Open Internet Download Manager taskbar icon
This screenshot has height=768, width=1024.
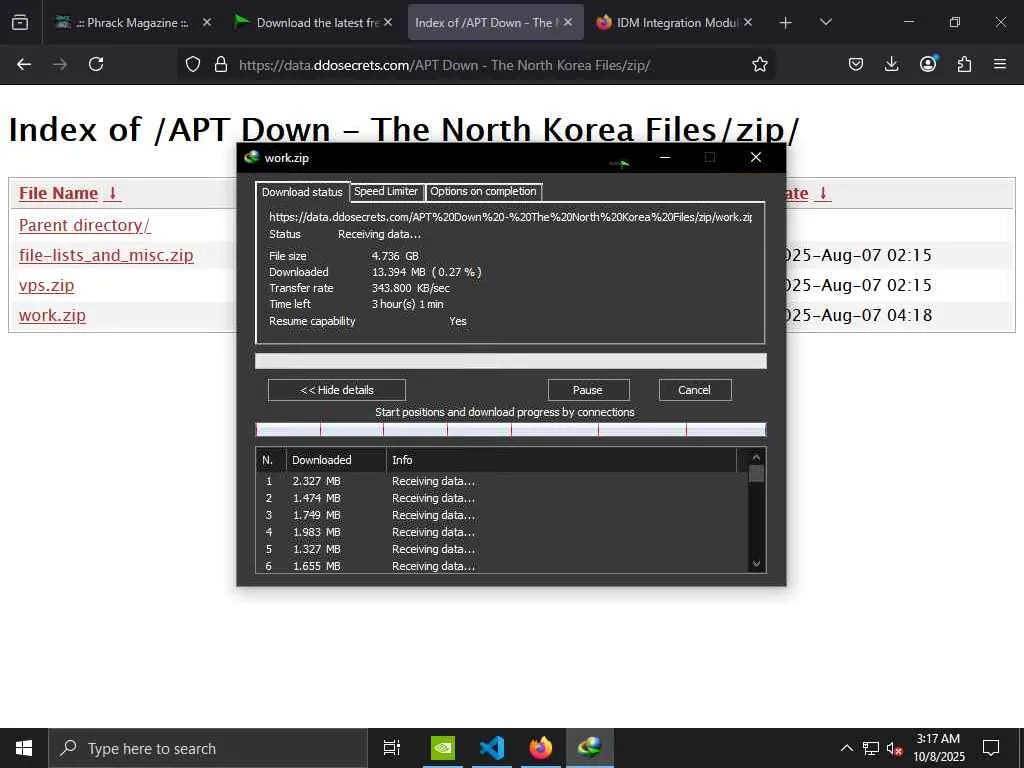click(590, 748)
